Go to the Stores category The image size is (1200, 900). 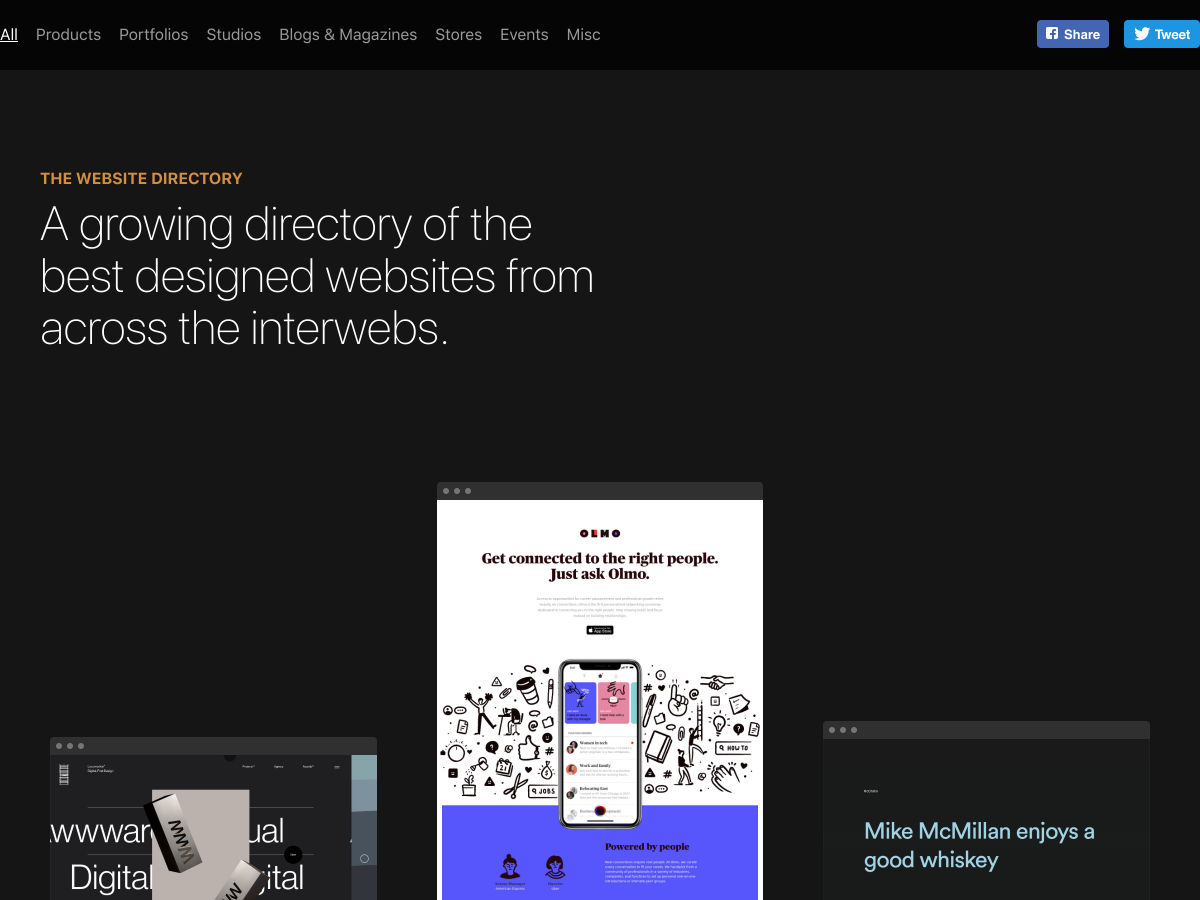click(x=458, y=34)
